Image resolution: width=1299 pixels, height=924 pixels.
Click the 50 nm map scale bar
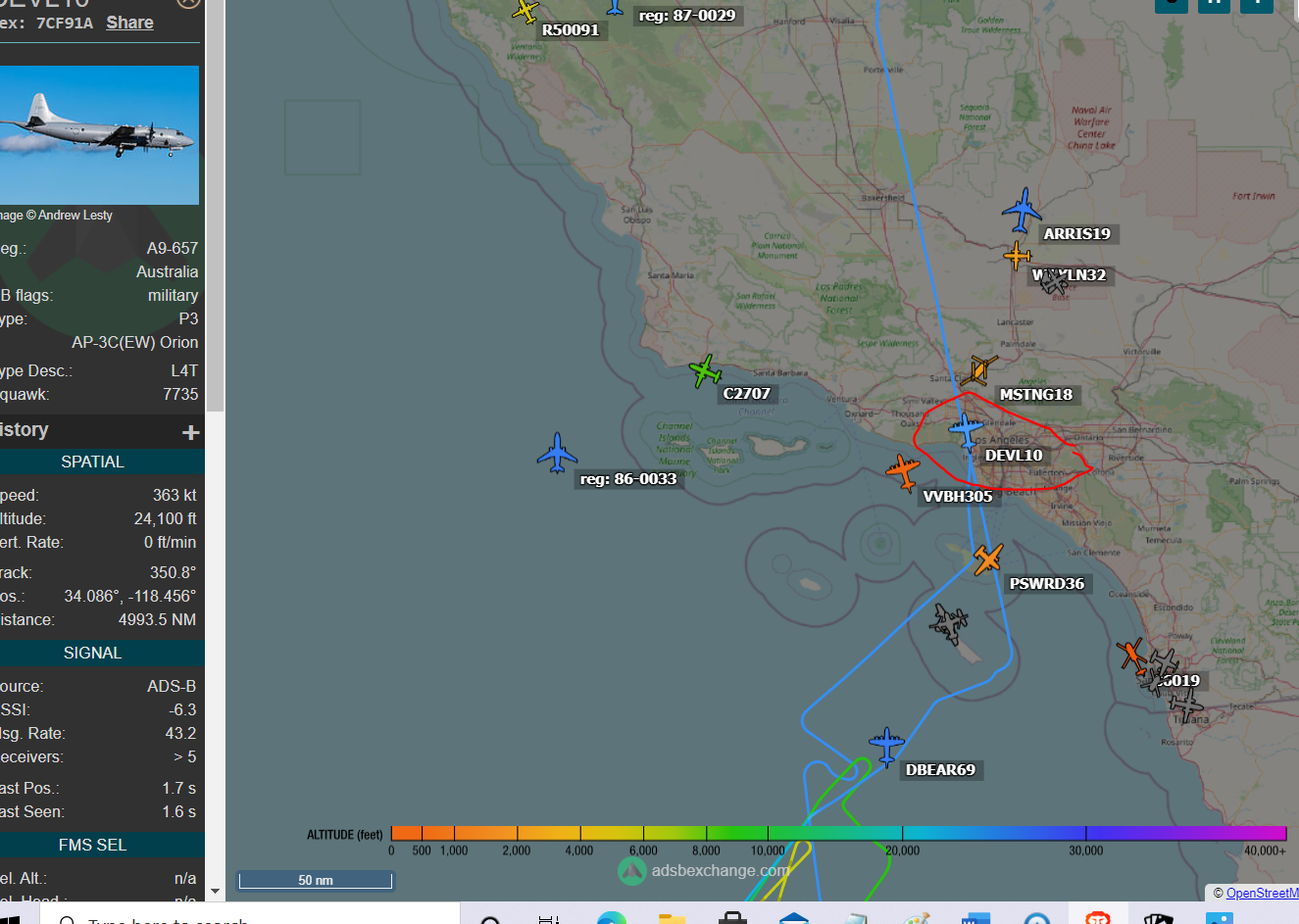click(x=316, y=880)
